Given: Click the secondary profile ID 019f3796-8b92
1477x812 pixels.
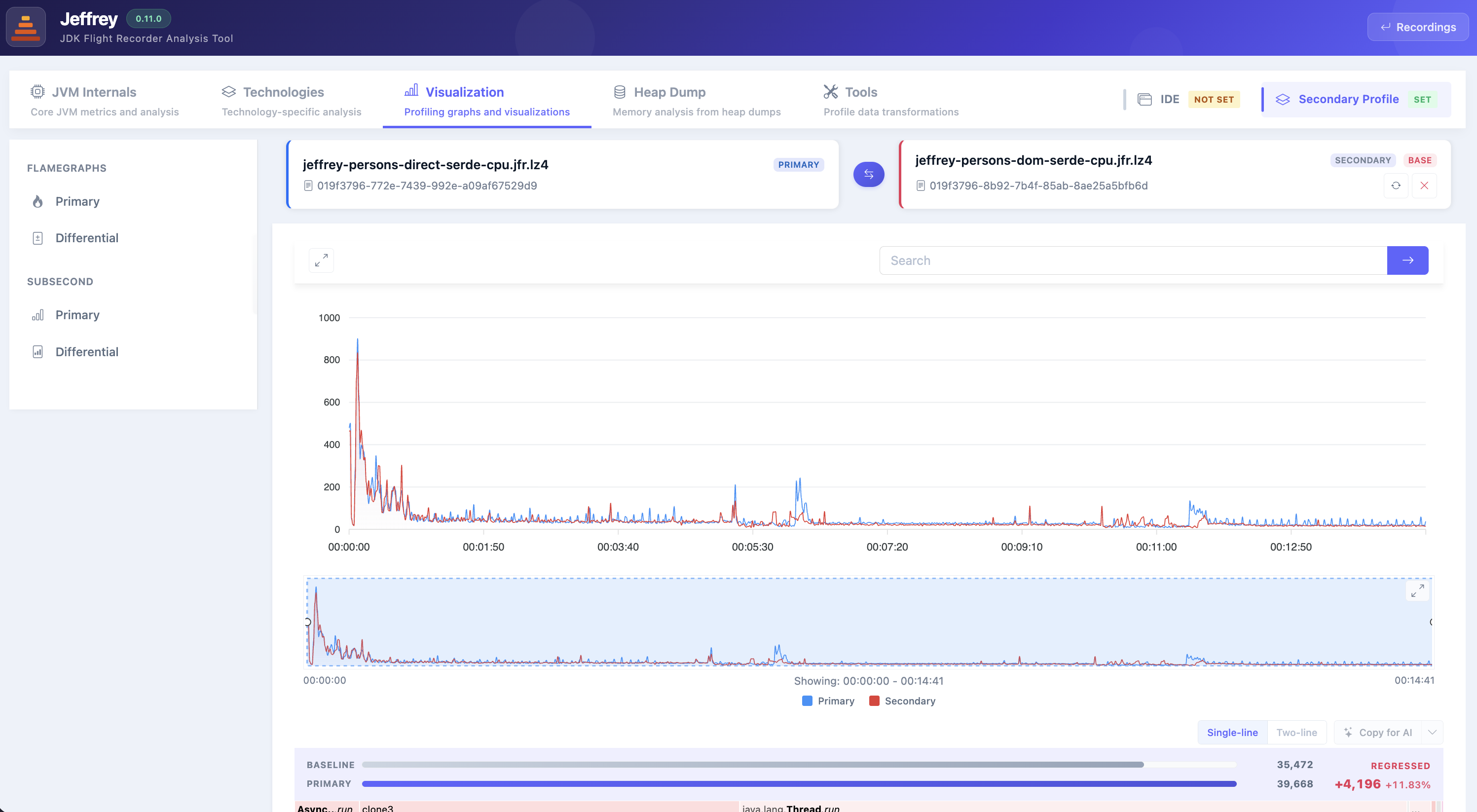Looking at the screenshot, I should pos(1038,185).
